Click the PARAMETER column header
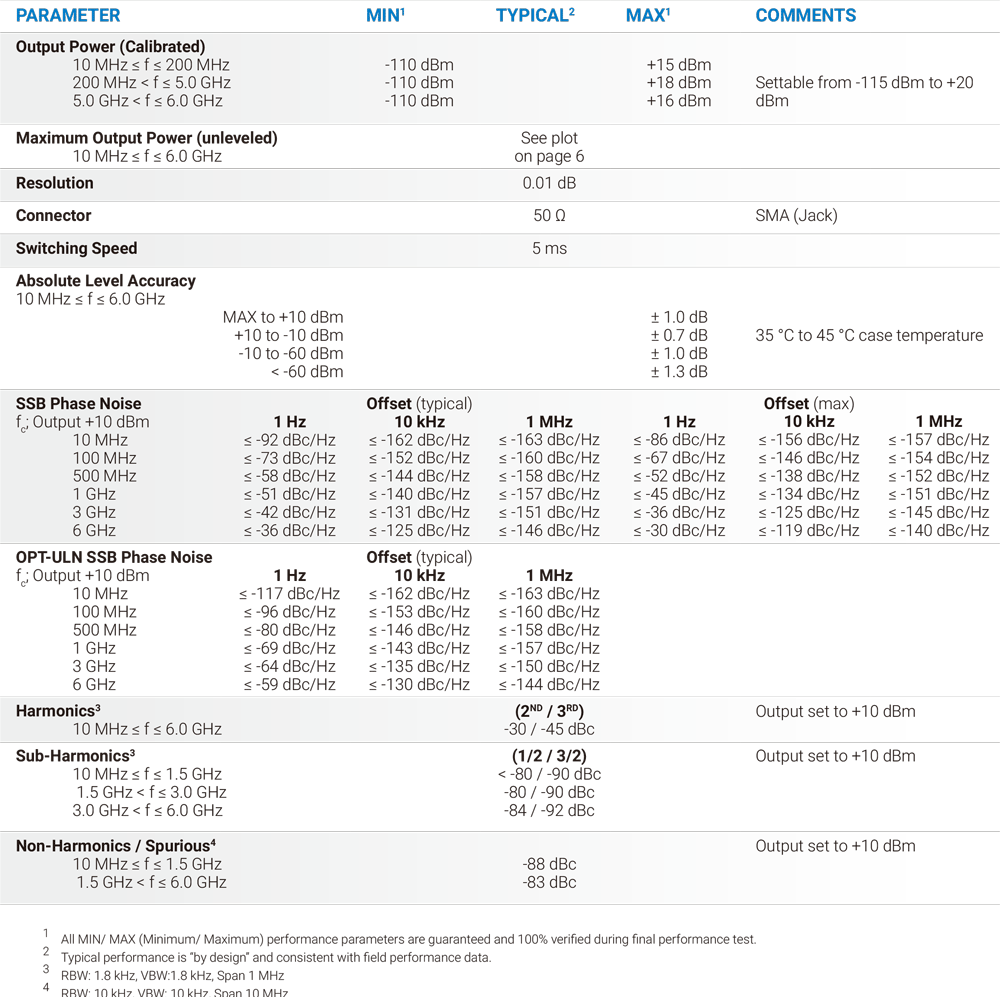This screenshot has height=997, width=1000. point(68,16)
